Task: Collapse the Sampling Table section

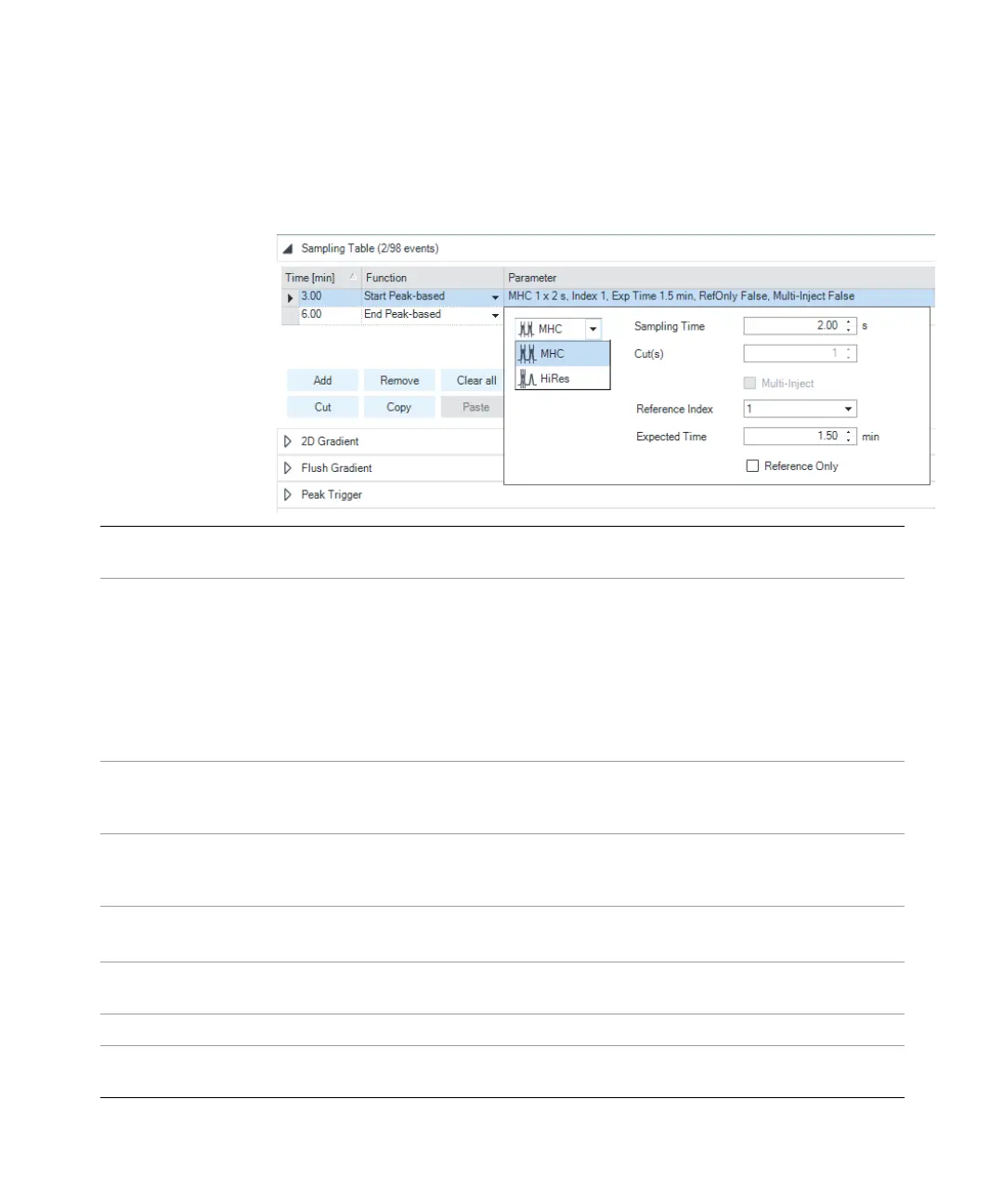Action: click(x=288, y=249)
